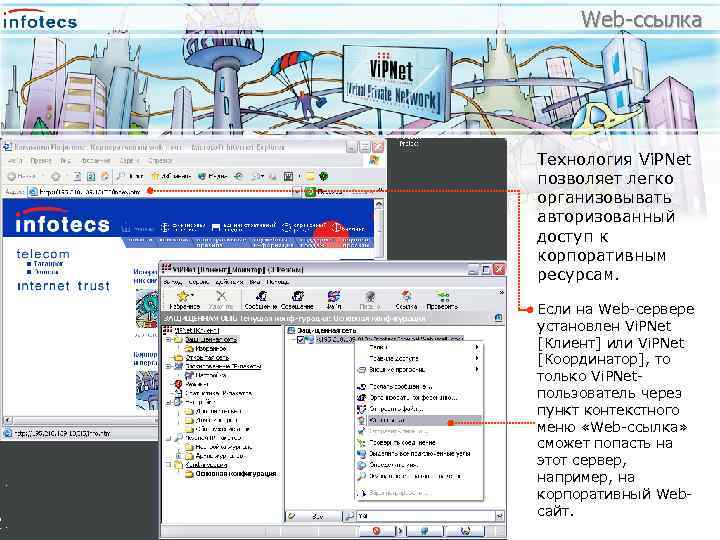Collapse Заблокированные IP-пакеты tree node
Viewport: 720px width, 540px height.
click(x=169, y=366)
